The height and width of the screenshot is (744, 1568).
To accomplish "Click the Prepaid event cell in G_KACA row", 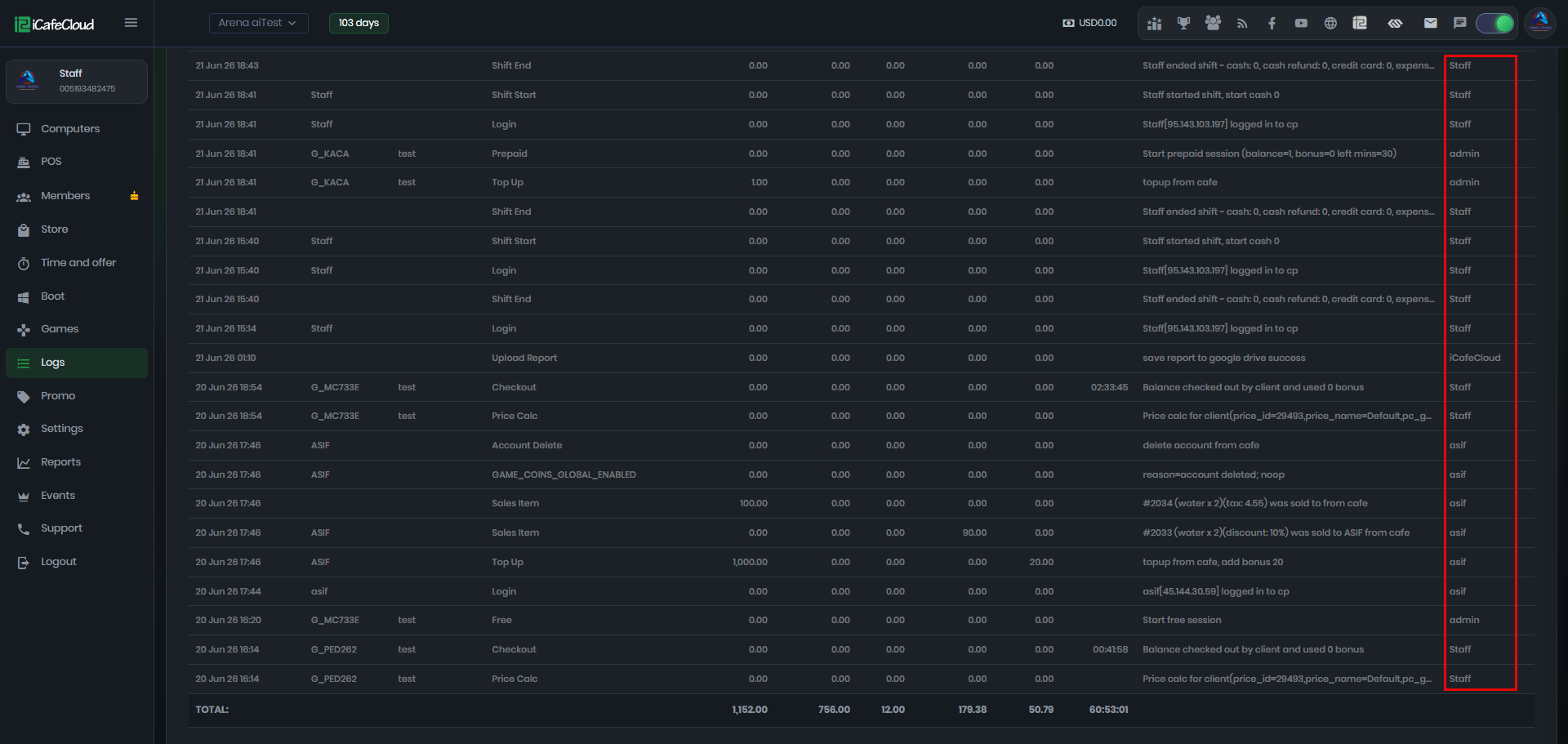I will [510, 154].
